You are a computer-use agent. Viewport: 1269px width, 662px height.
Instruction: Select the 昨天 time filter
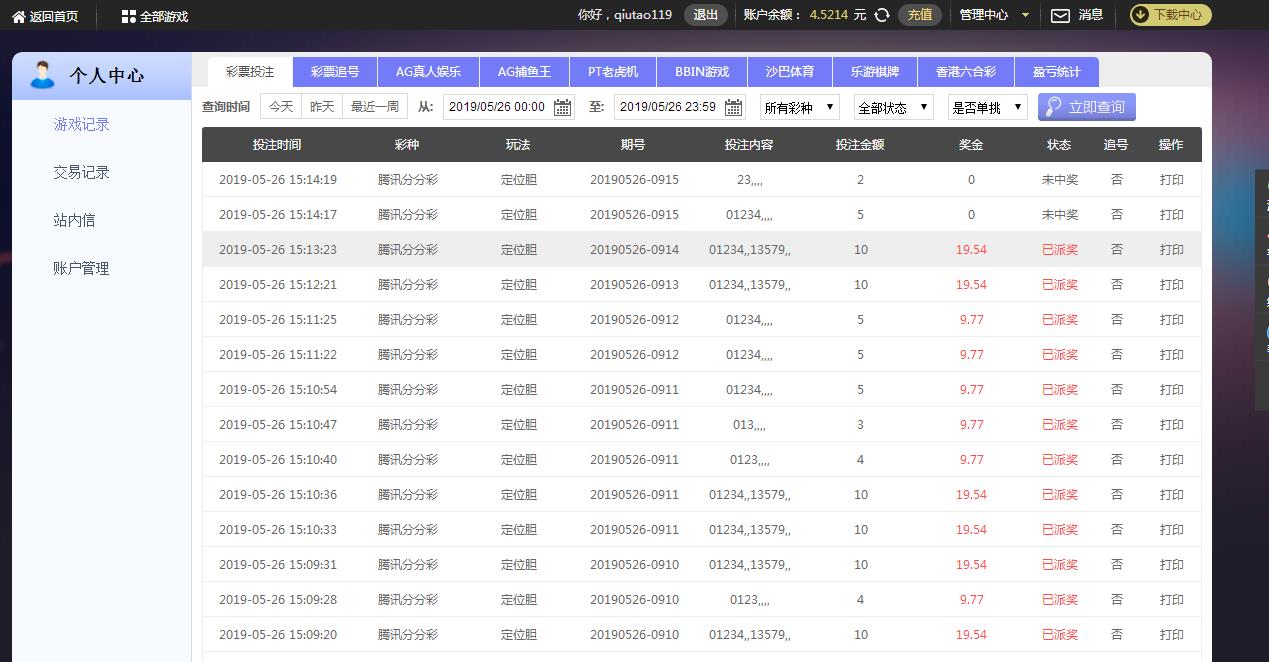322,107
